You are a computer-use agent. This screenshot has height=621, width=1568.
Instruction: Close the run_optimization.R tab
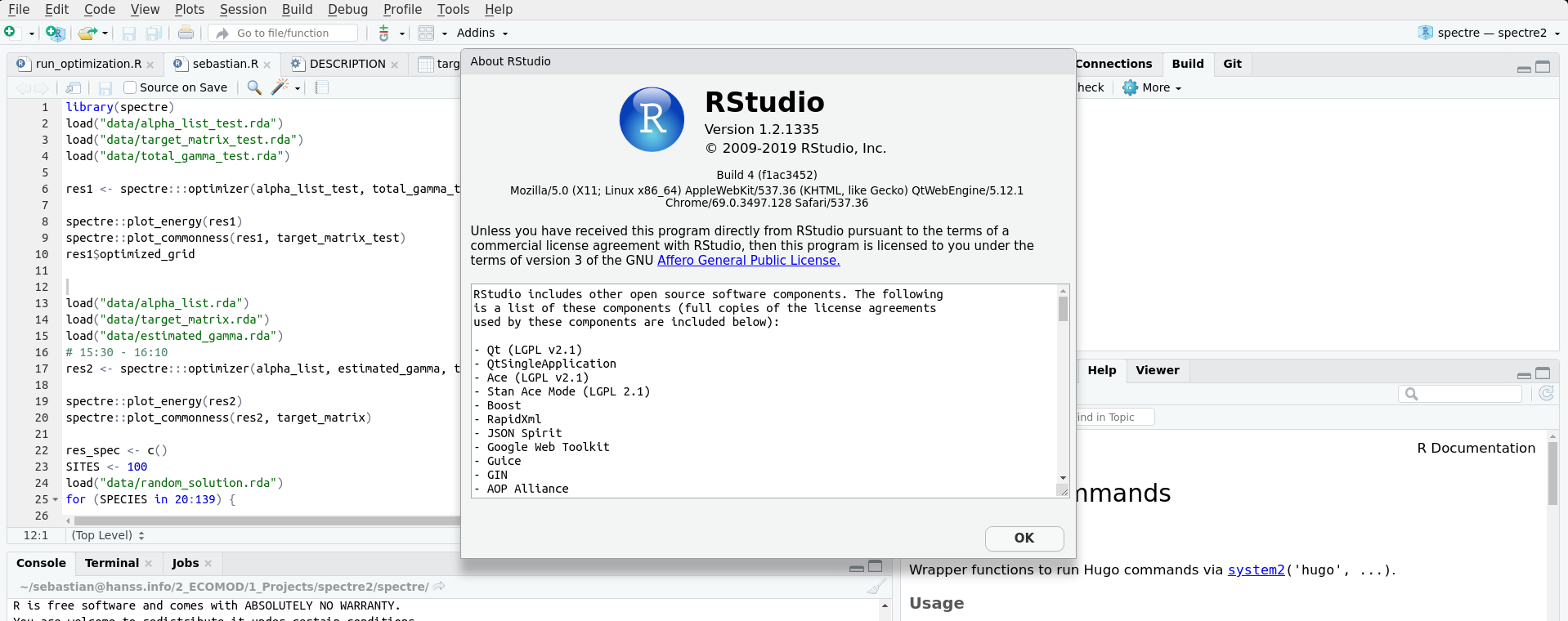click(150, 65)
